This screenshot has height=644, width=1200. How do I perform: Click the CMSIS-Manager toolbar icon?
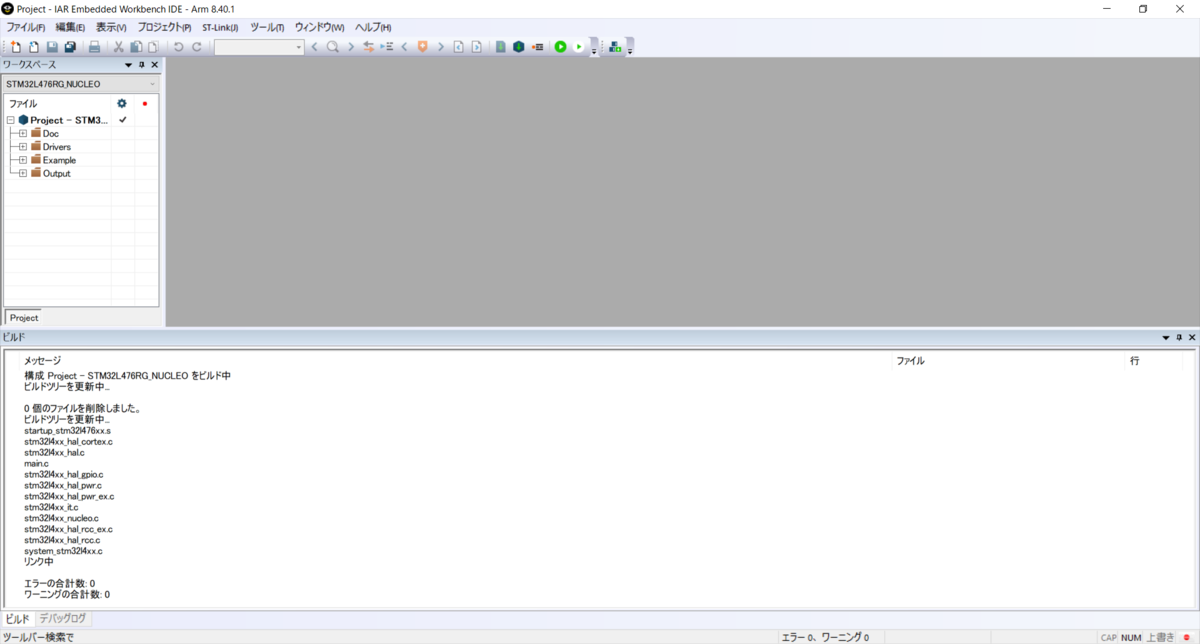point(614,47)
